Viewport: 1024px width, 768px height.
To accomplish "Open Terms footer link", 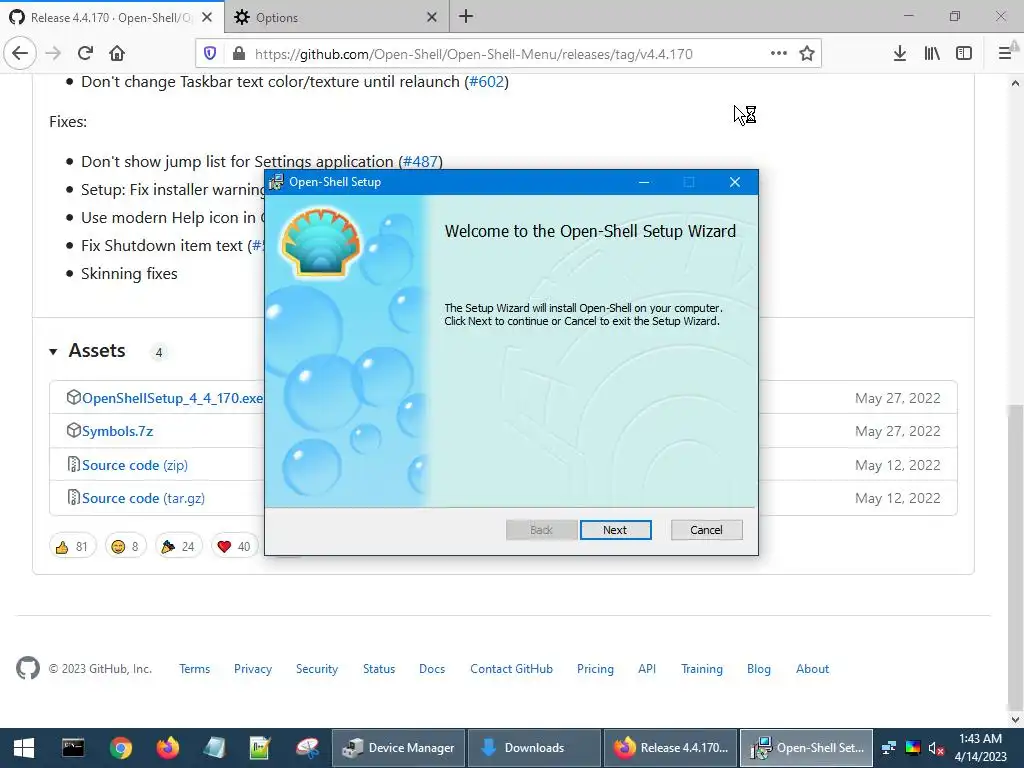I will [195, 669].
